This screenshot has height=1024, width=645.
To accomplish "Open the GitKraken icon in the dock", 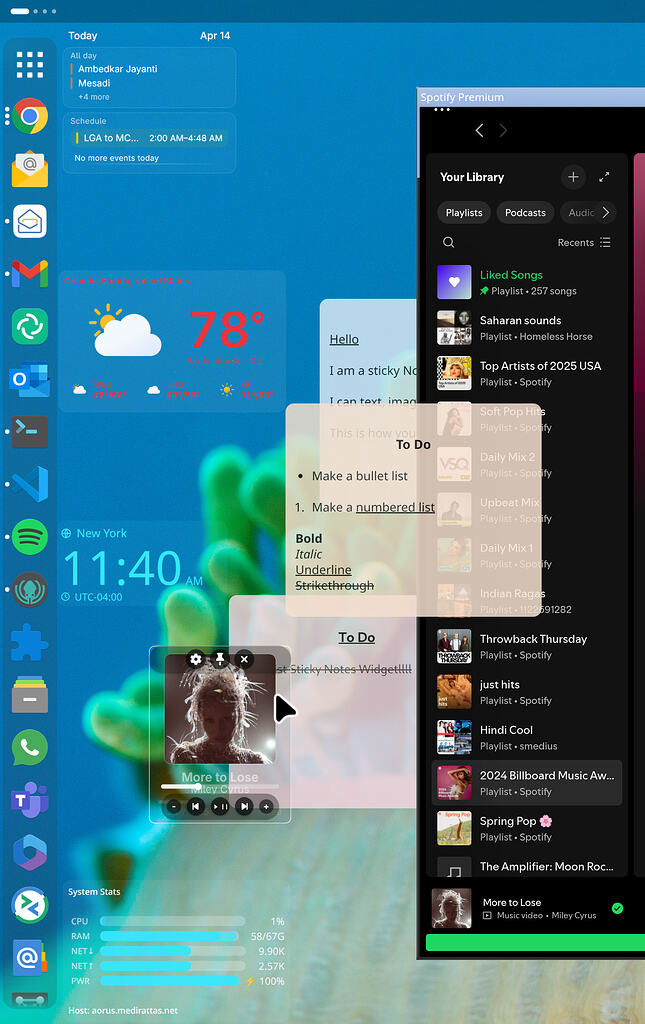I will pyautogui.click(x=30, y=589).
